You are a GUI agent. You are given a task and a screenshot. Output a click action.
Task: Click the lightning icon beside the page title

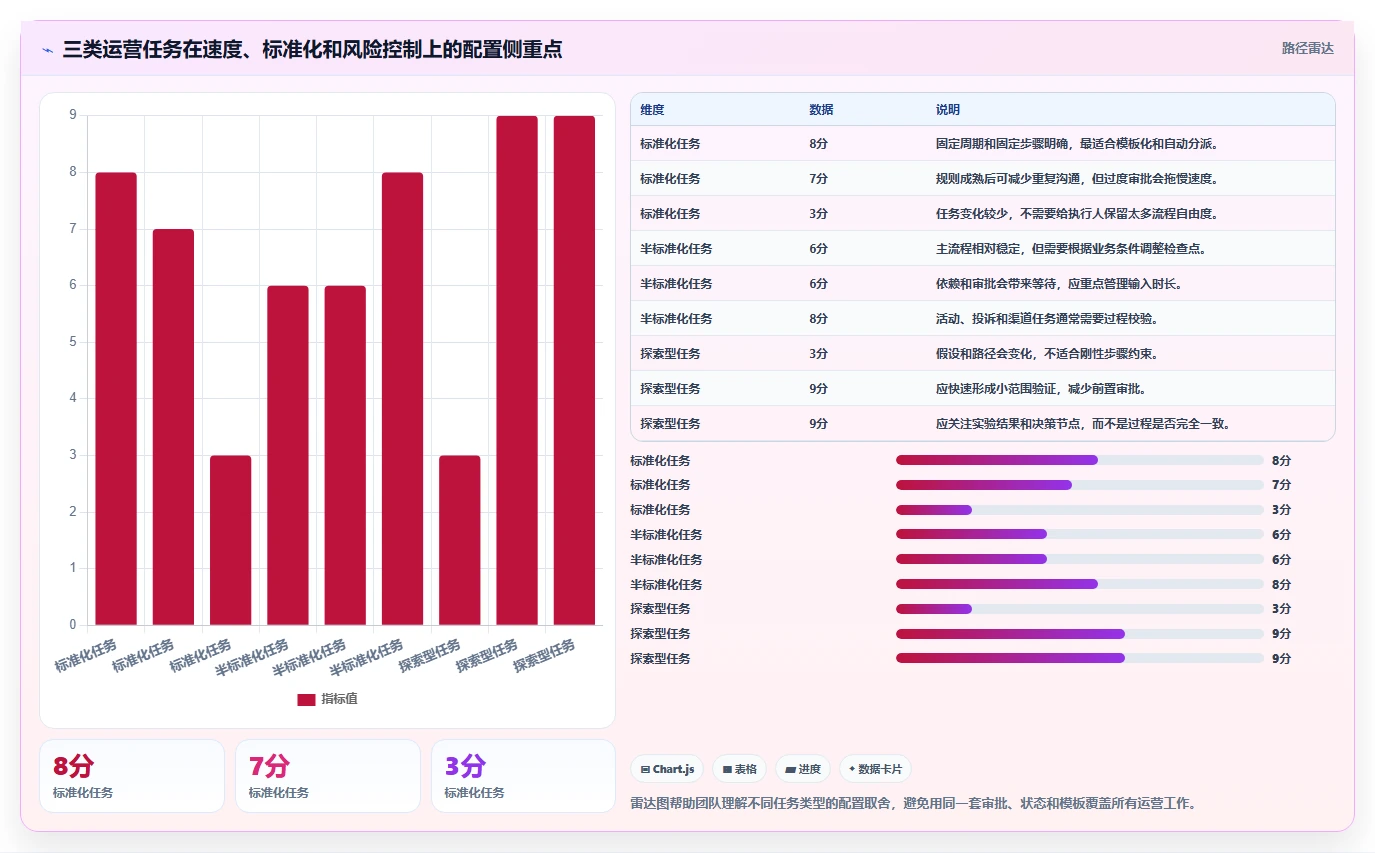click(x=47, y=49)
